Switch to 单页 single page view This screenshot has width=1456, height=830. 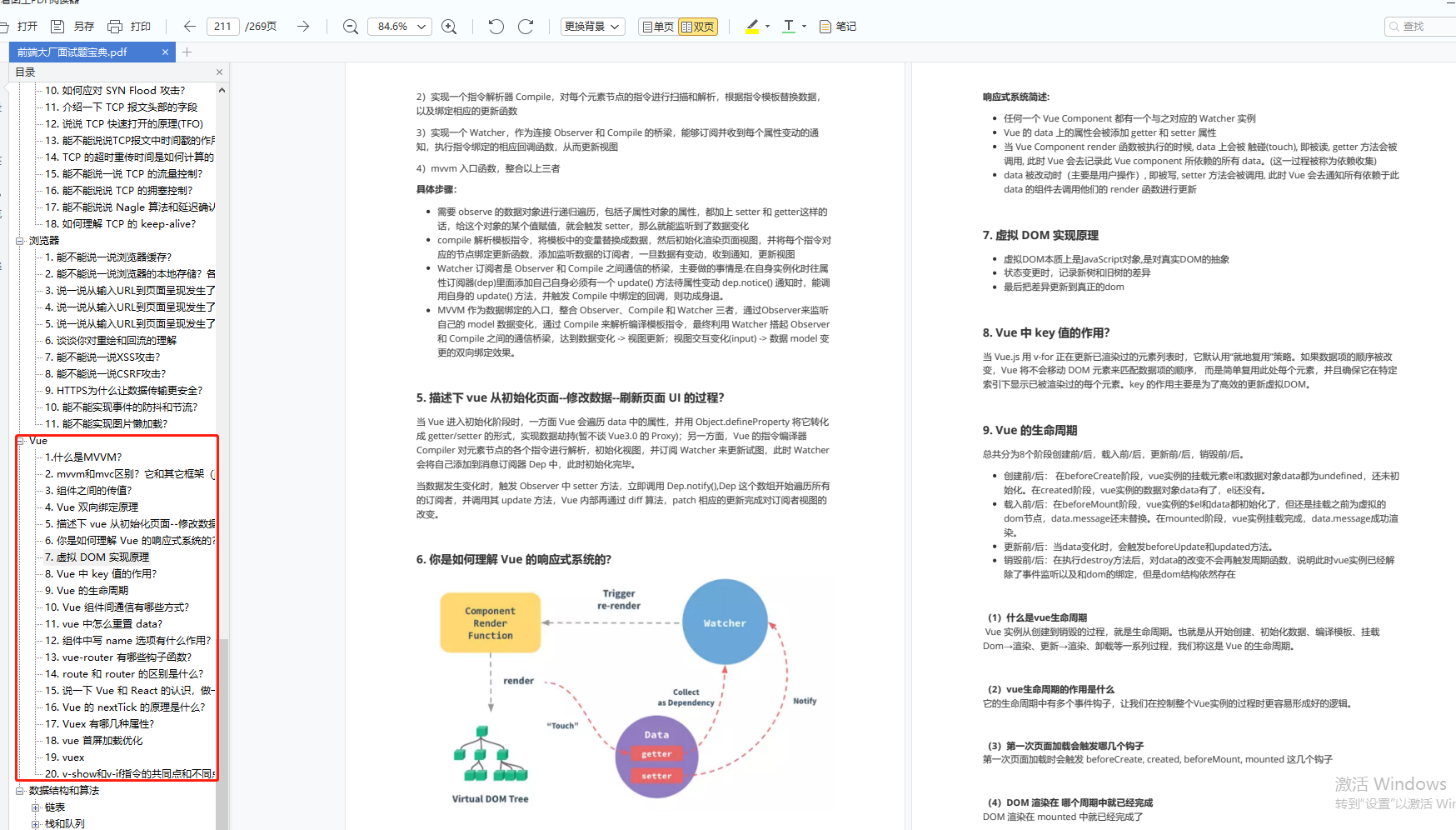tap(657, 27)
